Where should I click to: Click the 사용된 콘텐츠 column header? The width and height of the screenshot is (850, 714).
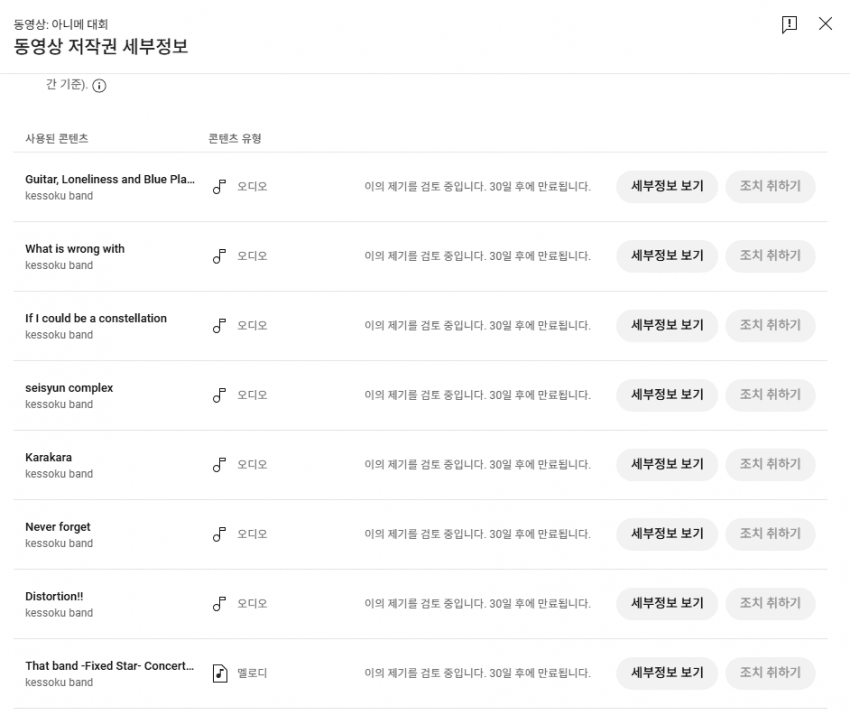point(56,139)
